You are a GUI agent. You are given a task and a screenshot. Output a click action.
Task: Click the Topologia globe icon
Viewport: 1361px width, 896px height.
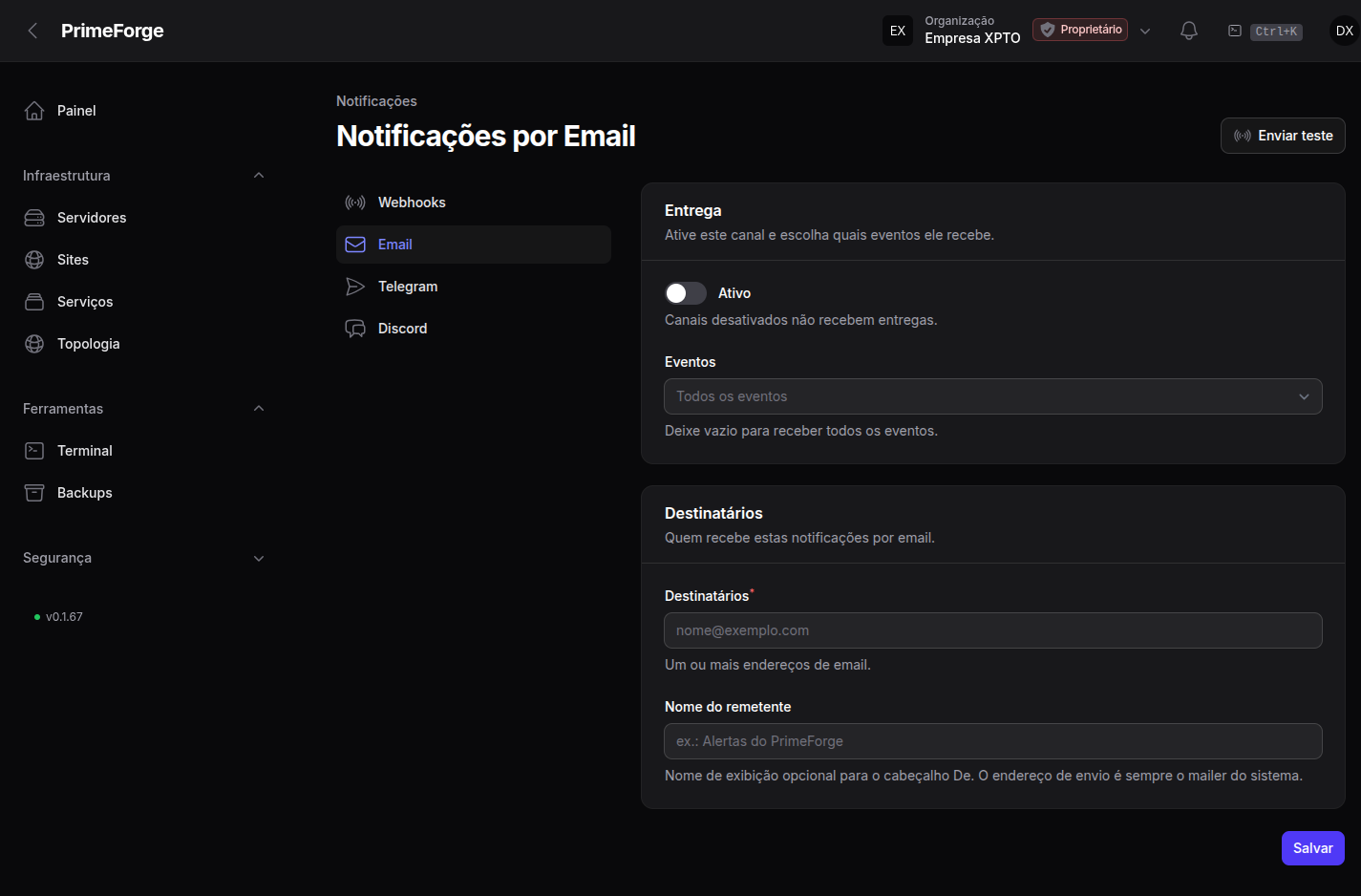tap(34, 344)
